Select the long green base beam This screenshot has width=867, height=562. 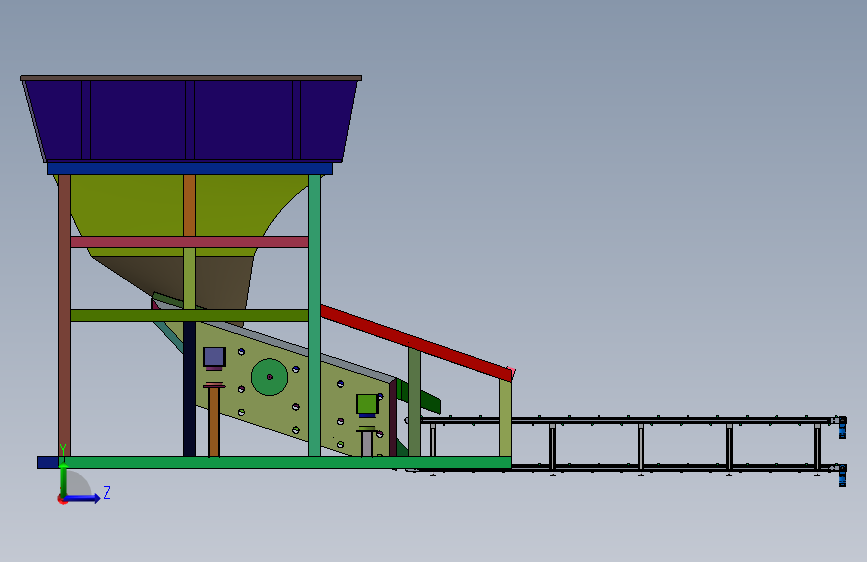[x=285, y=462]
